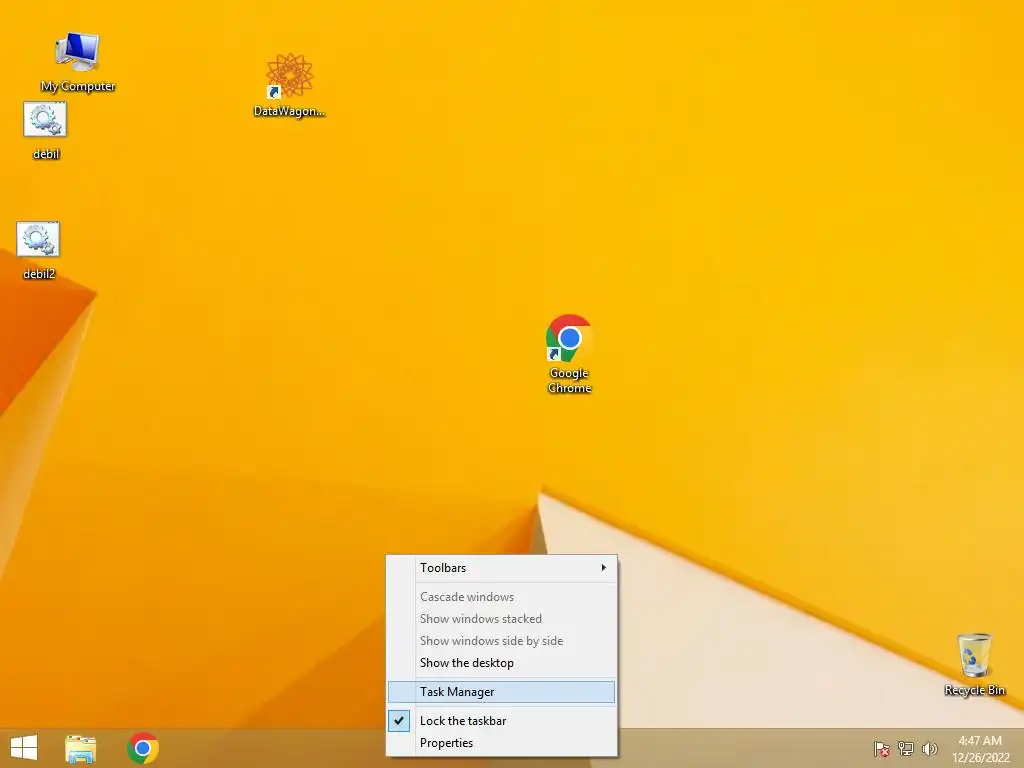The image size is (1024, 768).
Task: Expand the Toolbars submenu
Action: click(x=502, y=568)
